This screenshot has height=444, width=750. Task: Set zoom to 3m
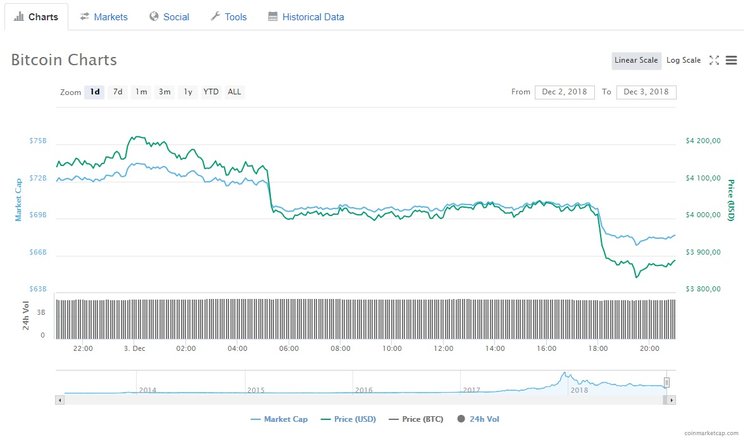click(165, 92)
